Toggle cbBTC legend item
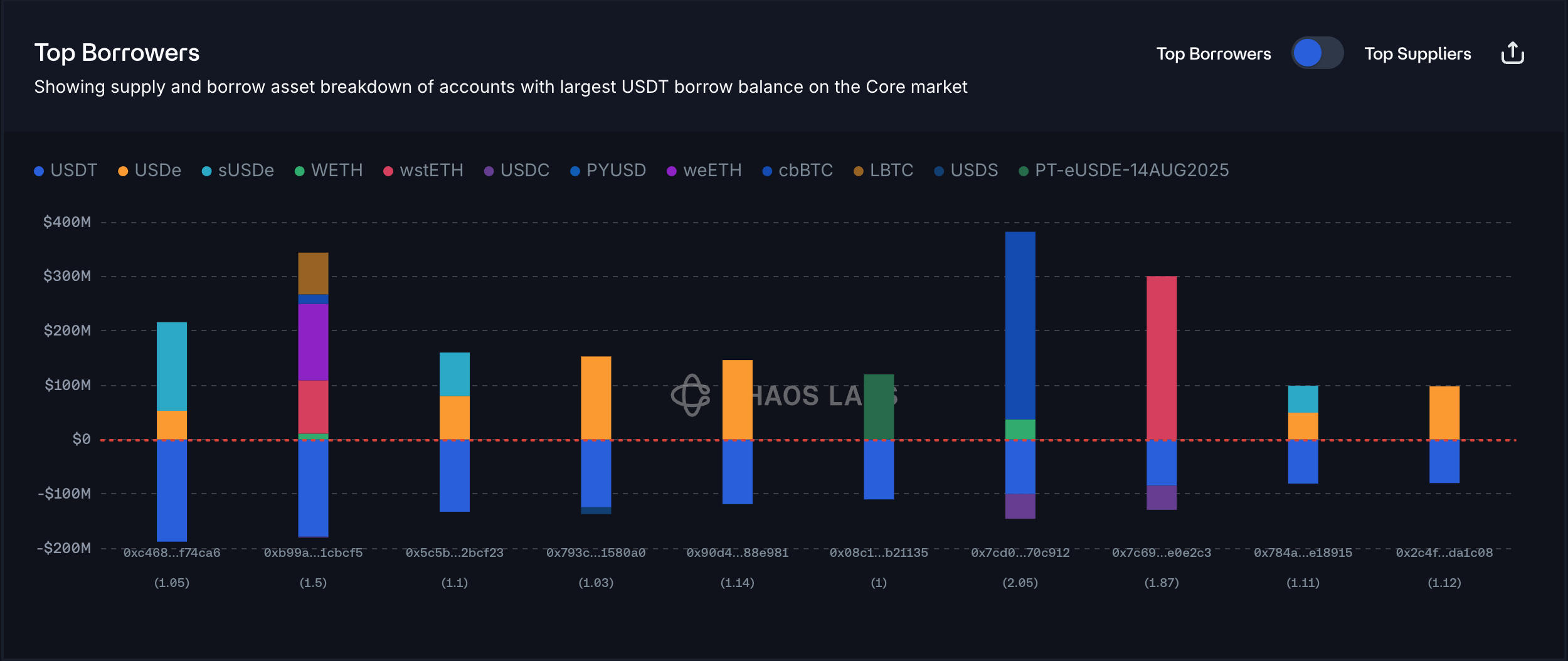Image resolution: width=1568 pixels, height=661 pixels. click(x=798, y=171)
